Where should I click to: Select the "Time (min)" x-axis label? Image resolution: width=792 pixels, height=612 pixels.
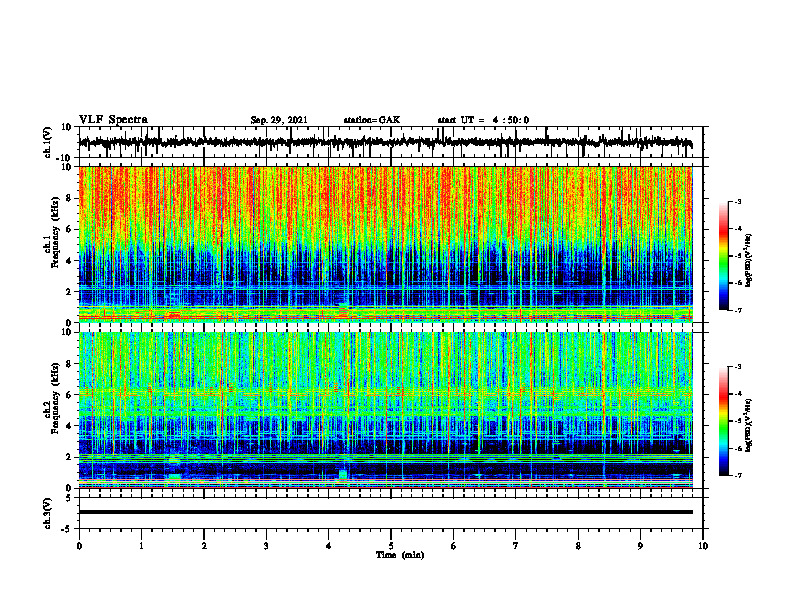coord(400,555)
